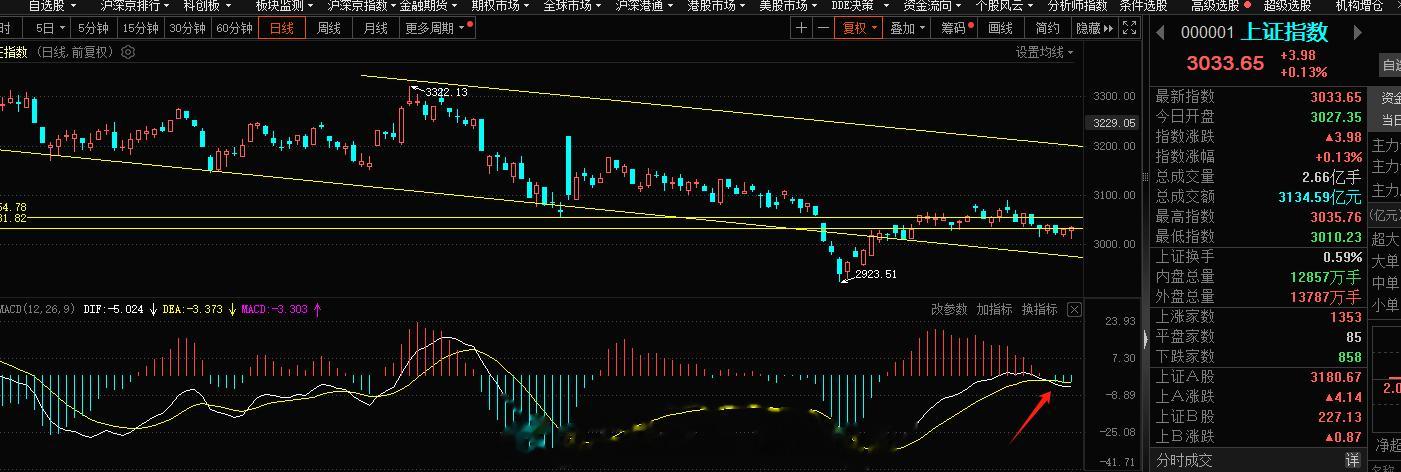Toggle 简约 simplified view

click(1047, 28)
